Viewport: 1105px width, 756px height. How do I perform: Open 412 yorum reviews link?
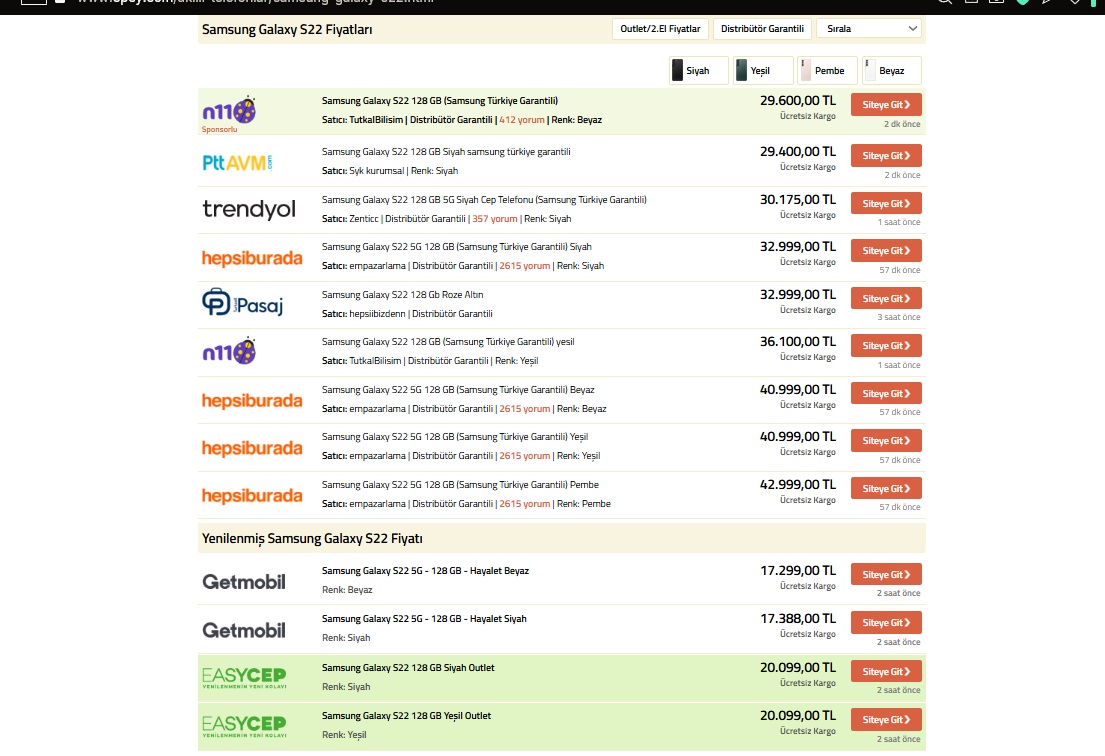[x=521, y=120]
